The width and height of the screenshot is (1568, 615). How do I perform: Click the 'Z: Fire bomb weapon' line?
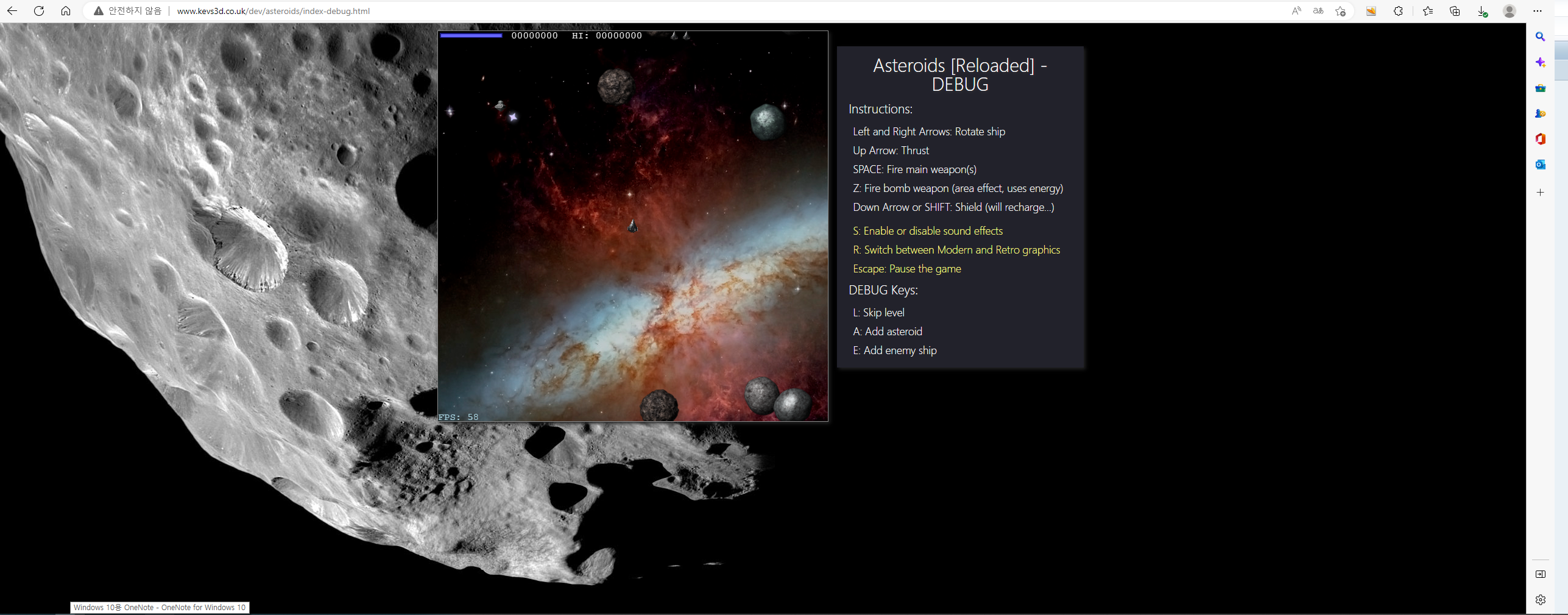pyautogui.click(x=958, y=188)
